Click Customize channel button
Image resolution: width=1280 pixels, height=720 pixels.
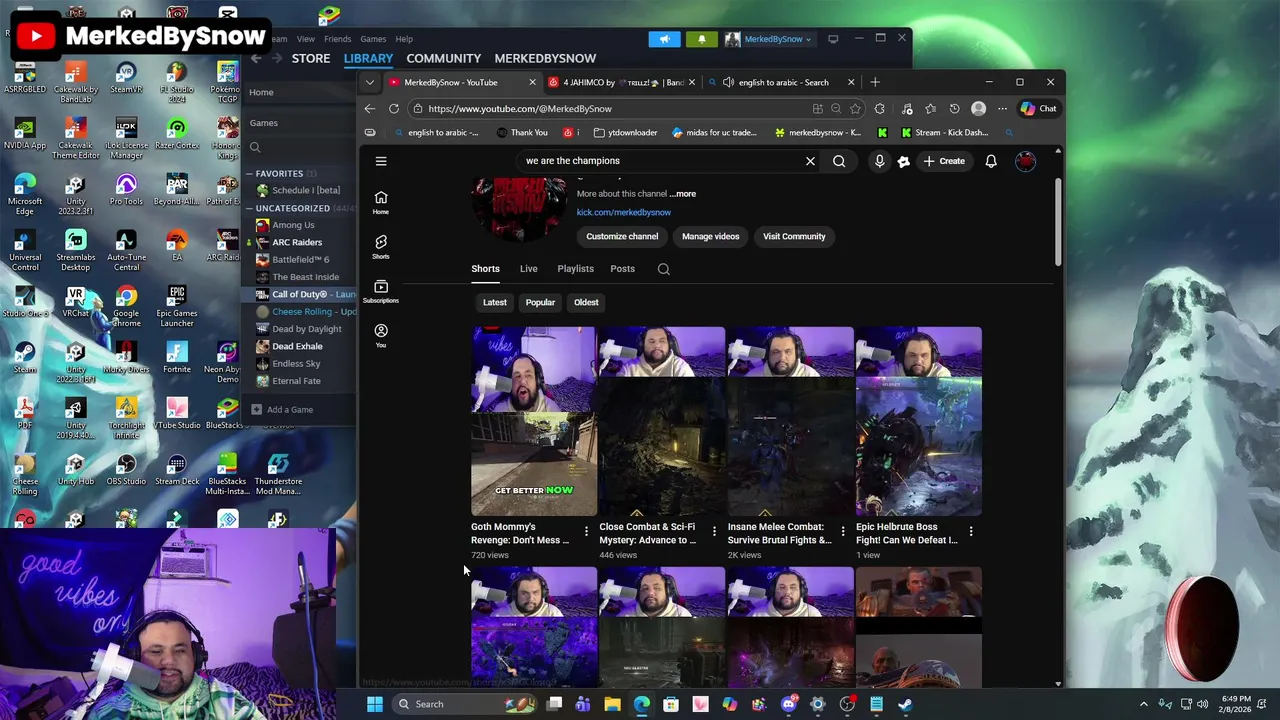(622, 237)
